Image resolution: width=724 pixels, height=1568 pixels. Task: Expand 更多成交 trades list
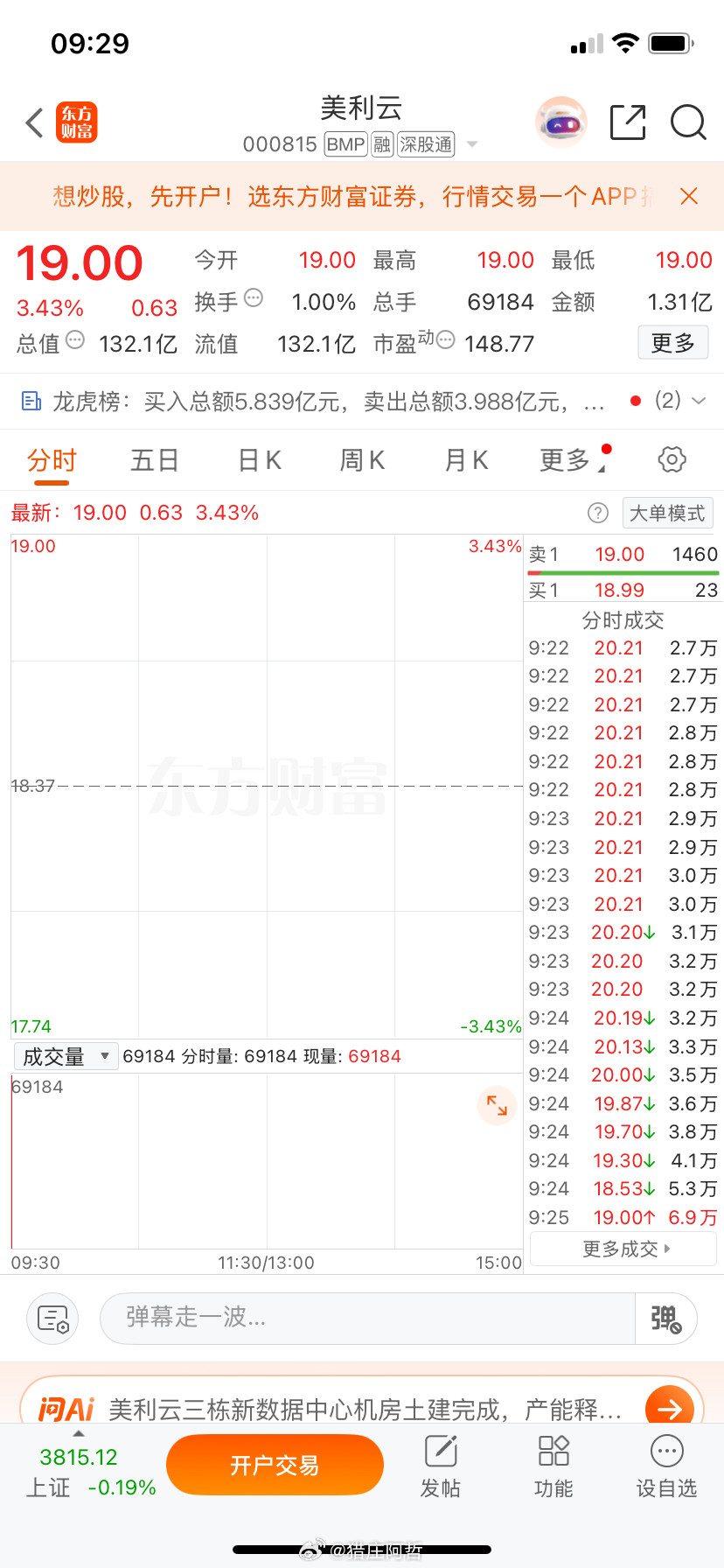[x=623, y=1249]
